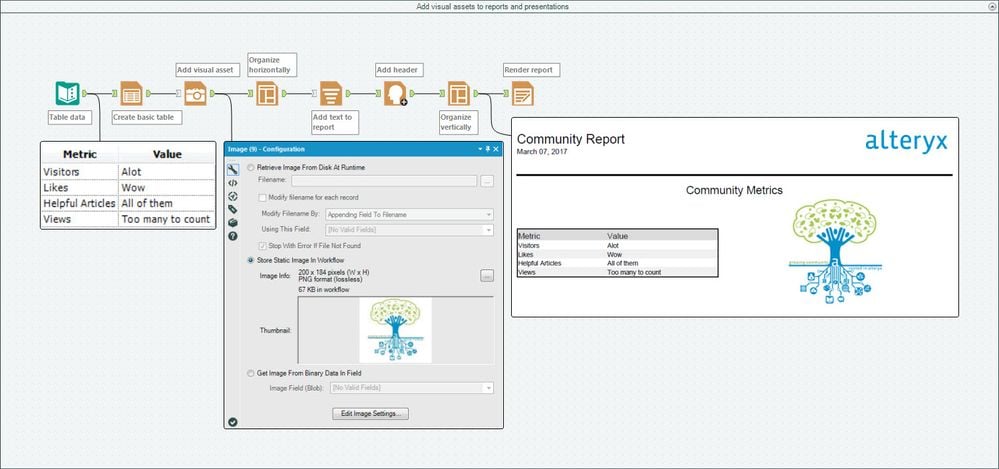Click the Organize vertically annotation label
This screenshot has width=999, height=469.
pos(459,122)
